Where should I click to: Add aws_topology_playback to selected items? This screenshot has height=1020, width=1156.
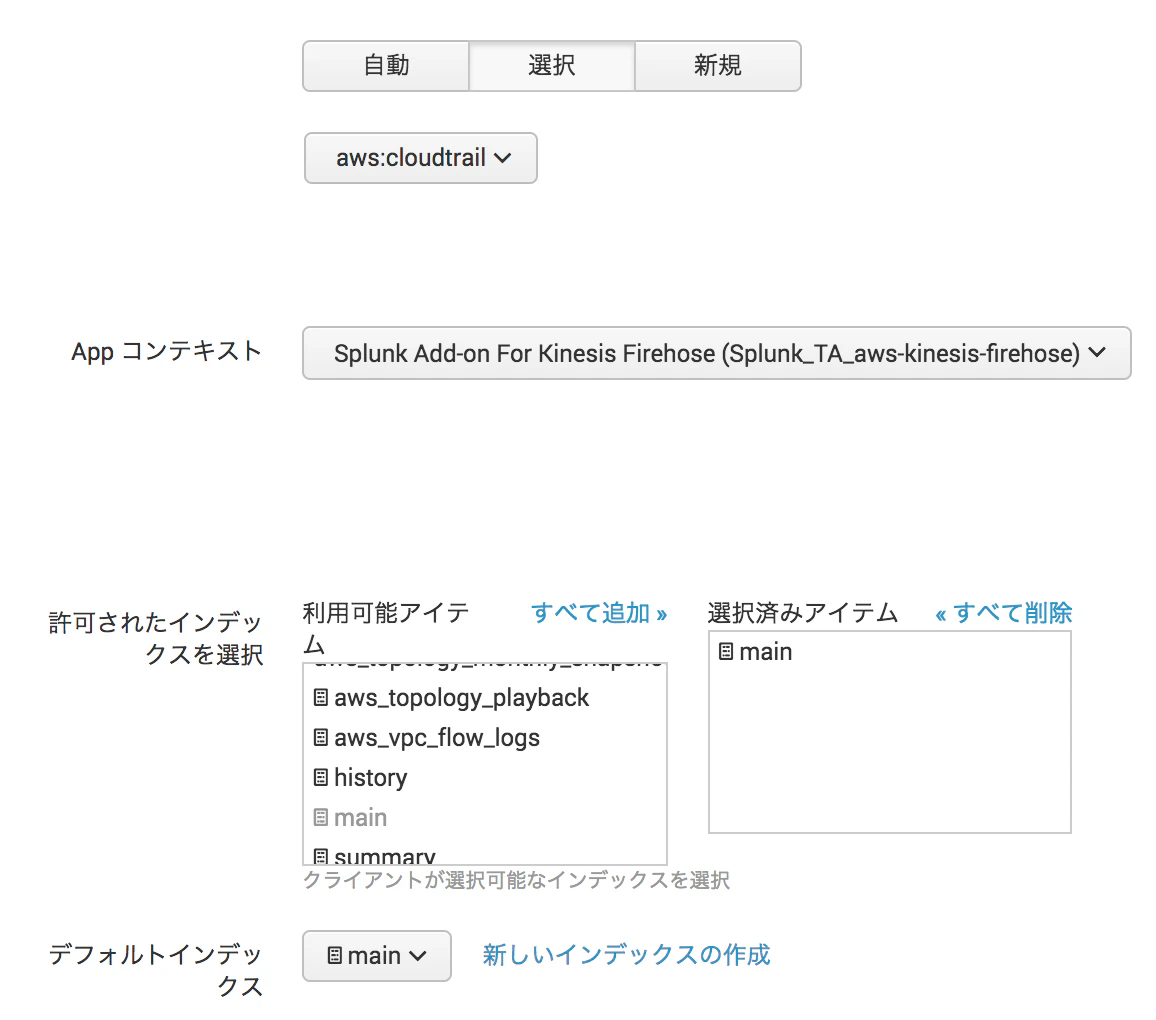point(462,698)
